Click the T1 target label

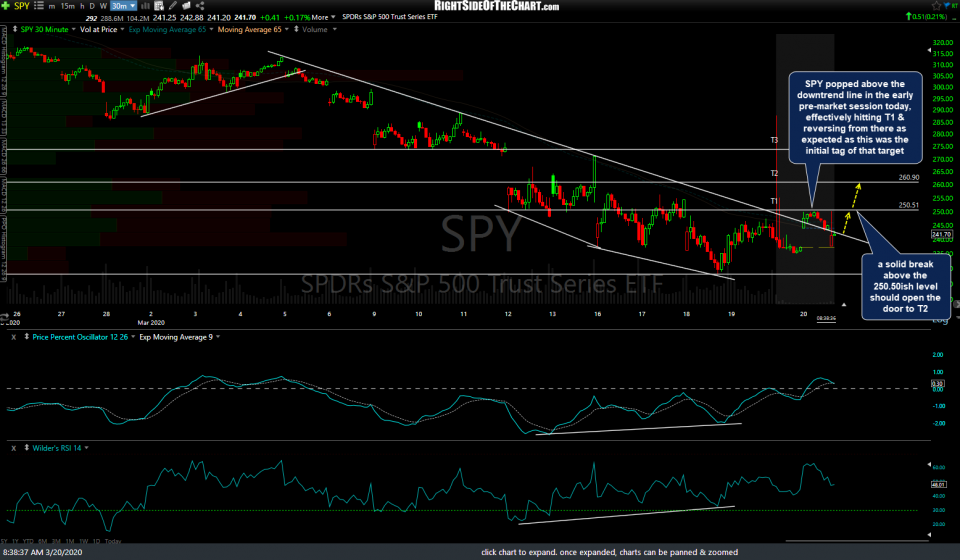pyautogui.click(x=774, y=201)
